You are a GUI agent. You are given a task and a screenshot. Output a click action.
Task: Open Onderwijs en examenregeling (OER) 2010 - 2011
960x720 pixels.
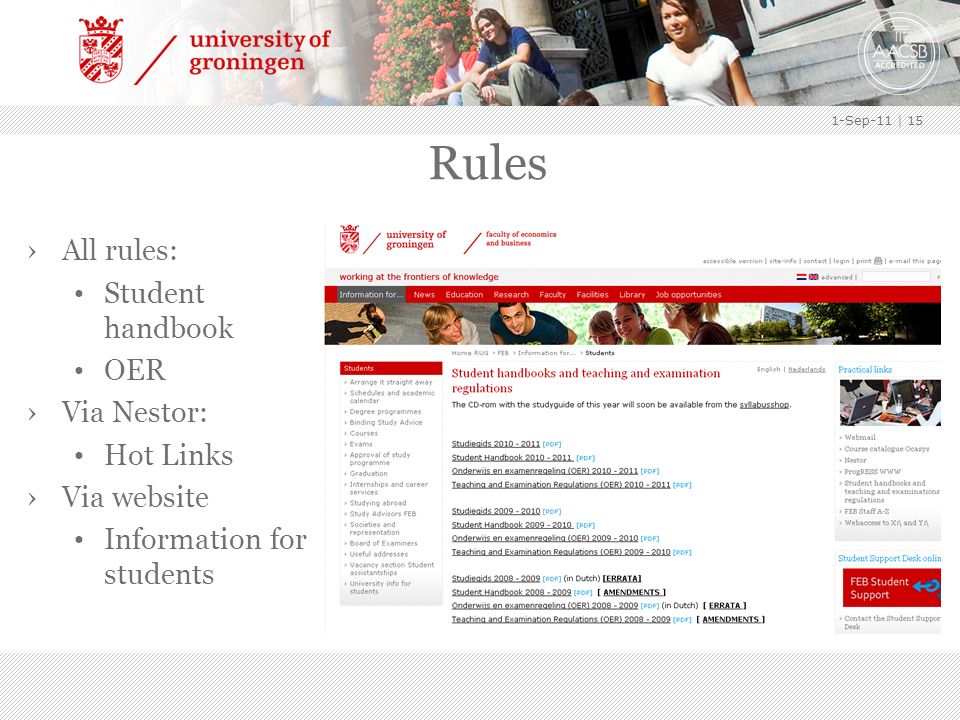pos(545,471)
